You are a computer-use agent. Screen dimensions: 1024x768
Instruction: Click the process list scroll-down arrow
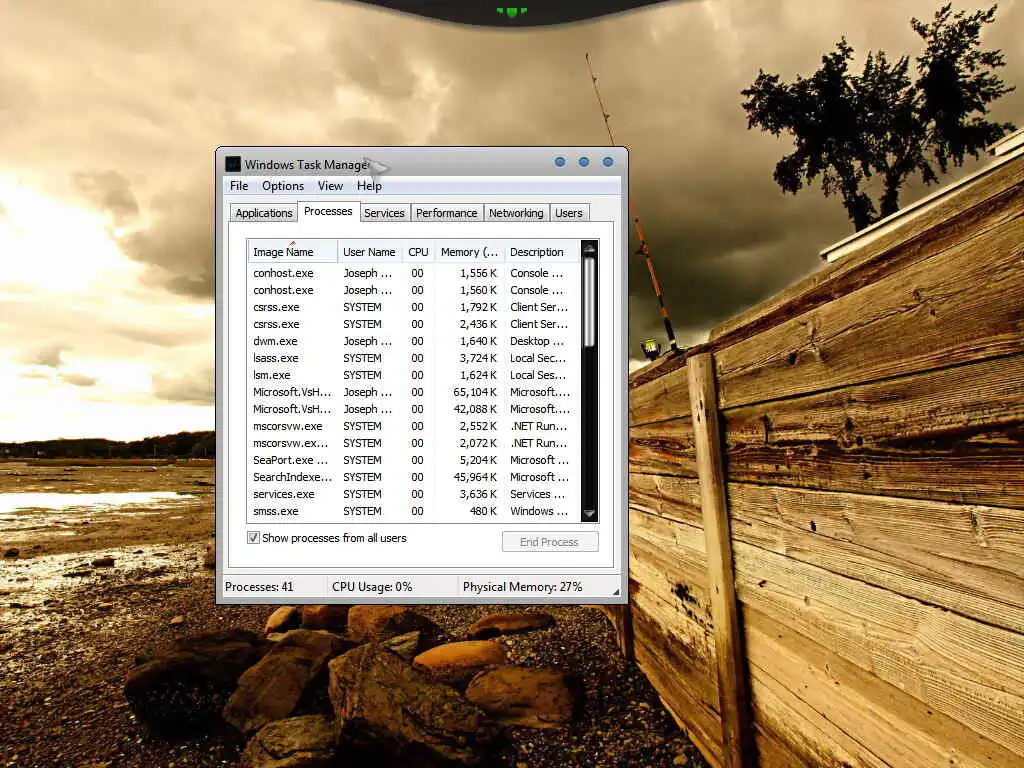(589, 514)
